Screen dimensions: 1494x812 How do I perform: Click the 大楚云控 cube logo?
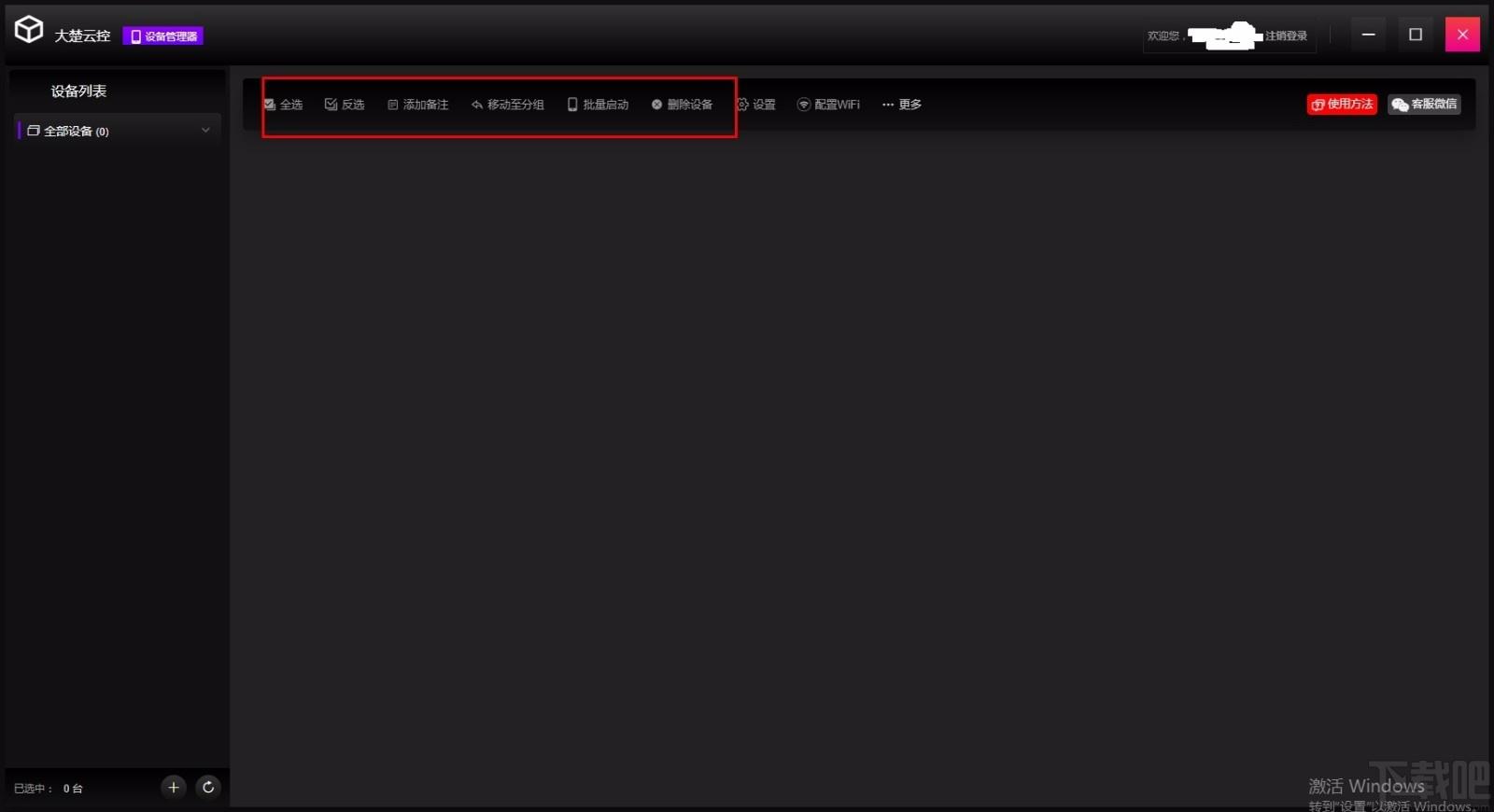click(x=29, y=30)
